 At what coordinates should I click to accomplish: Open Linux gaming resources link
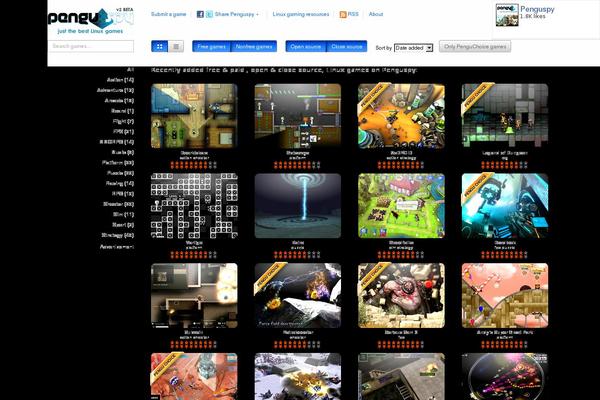tap(301, 14)
